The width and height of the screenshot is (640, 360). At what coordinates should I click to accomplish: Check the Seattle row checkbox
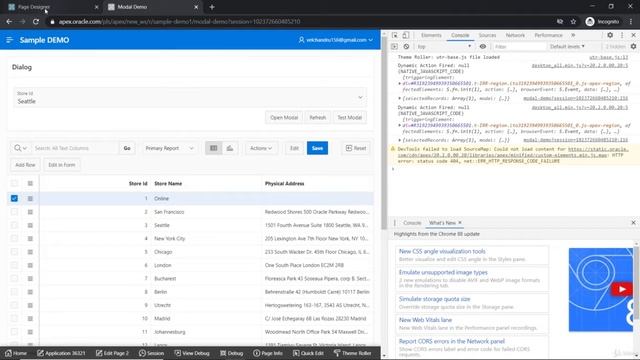[x=14, y=225]
